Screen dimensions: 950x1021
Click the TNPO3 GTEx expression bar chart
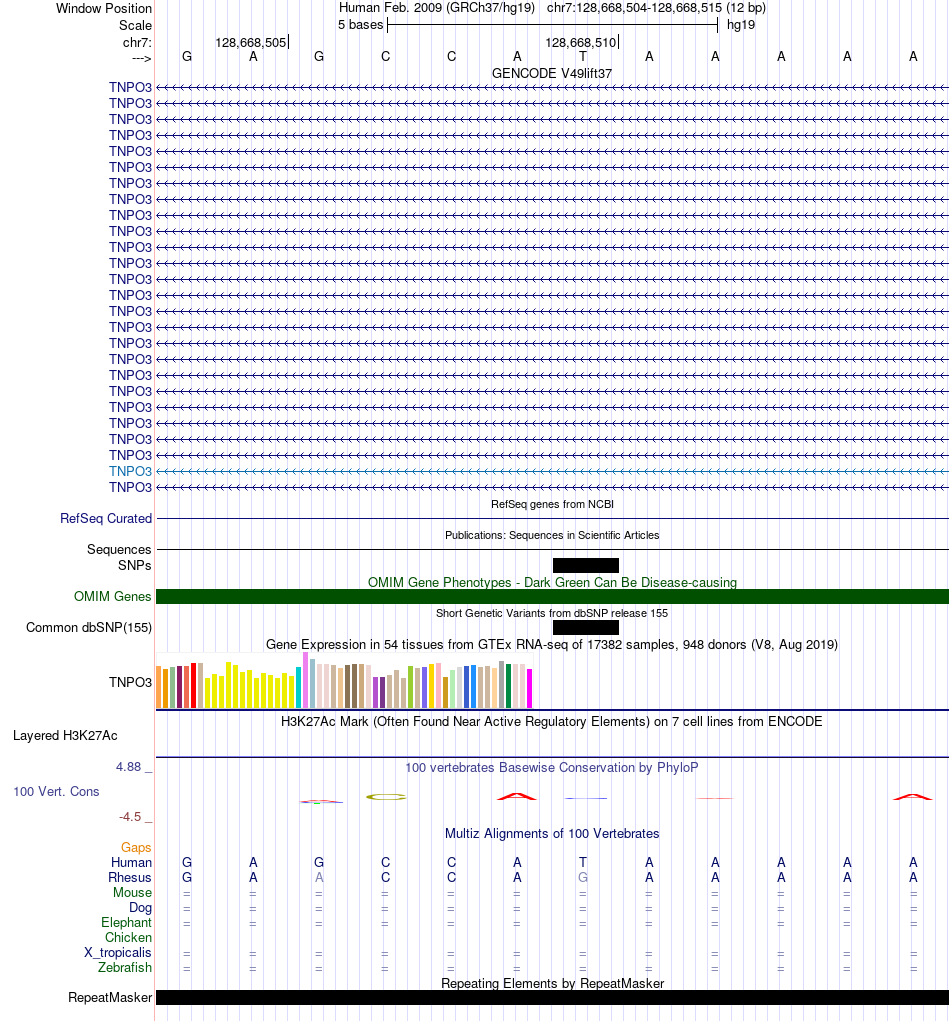pyautogui.click(x=344, y=680)
